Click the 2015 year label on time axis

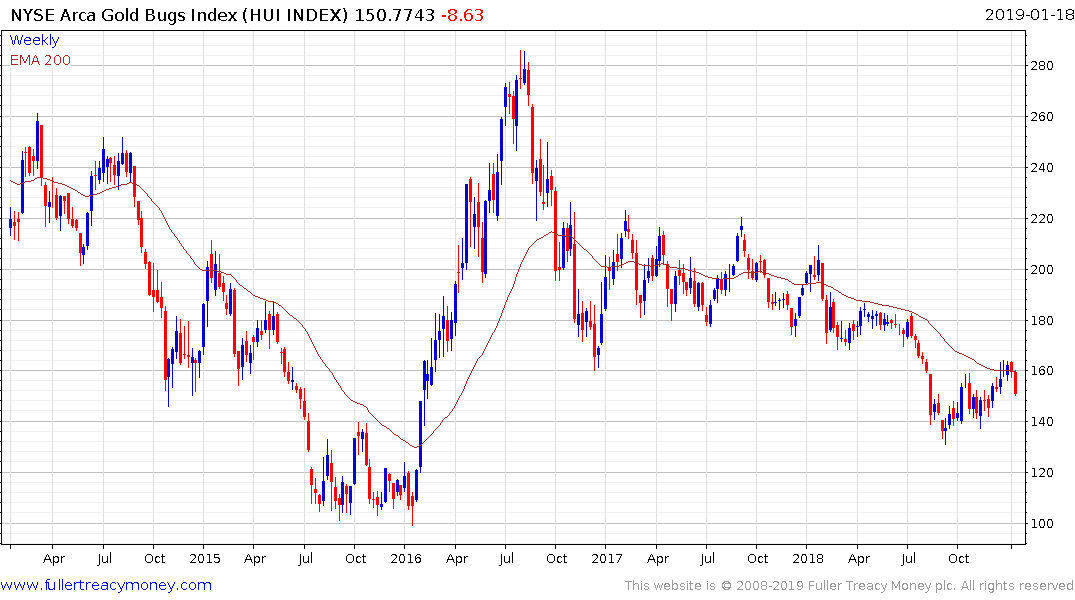pos(205,559)
